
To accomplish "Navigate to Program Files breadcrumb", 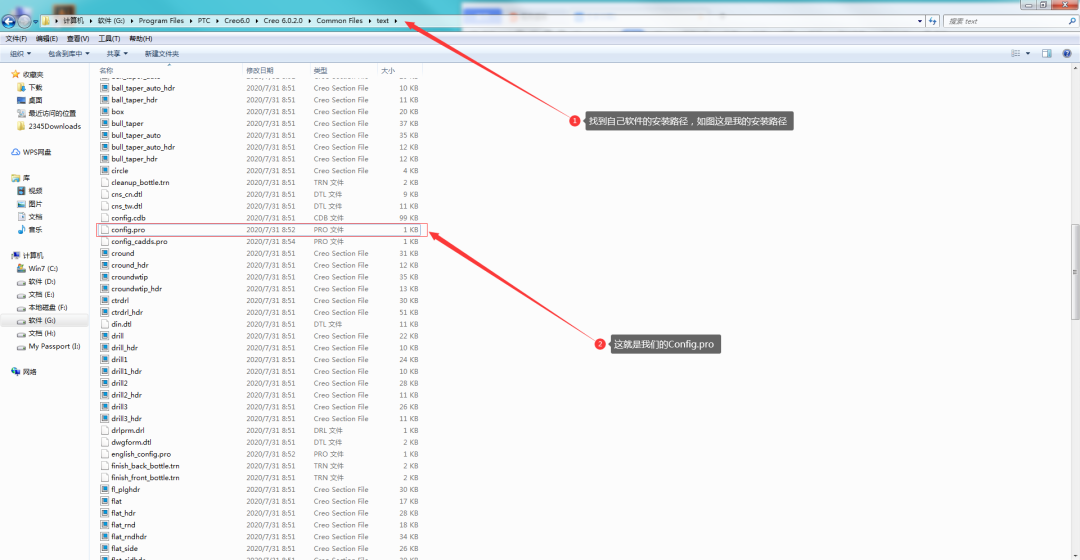I will pos(161,21).
